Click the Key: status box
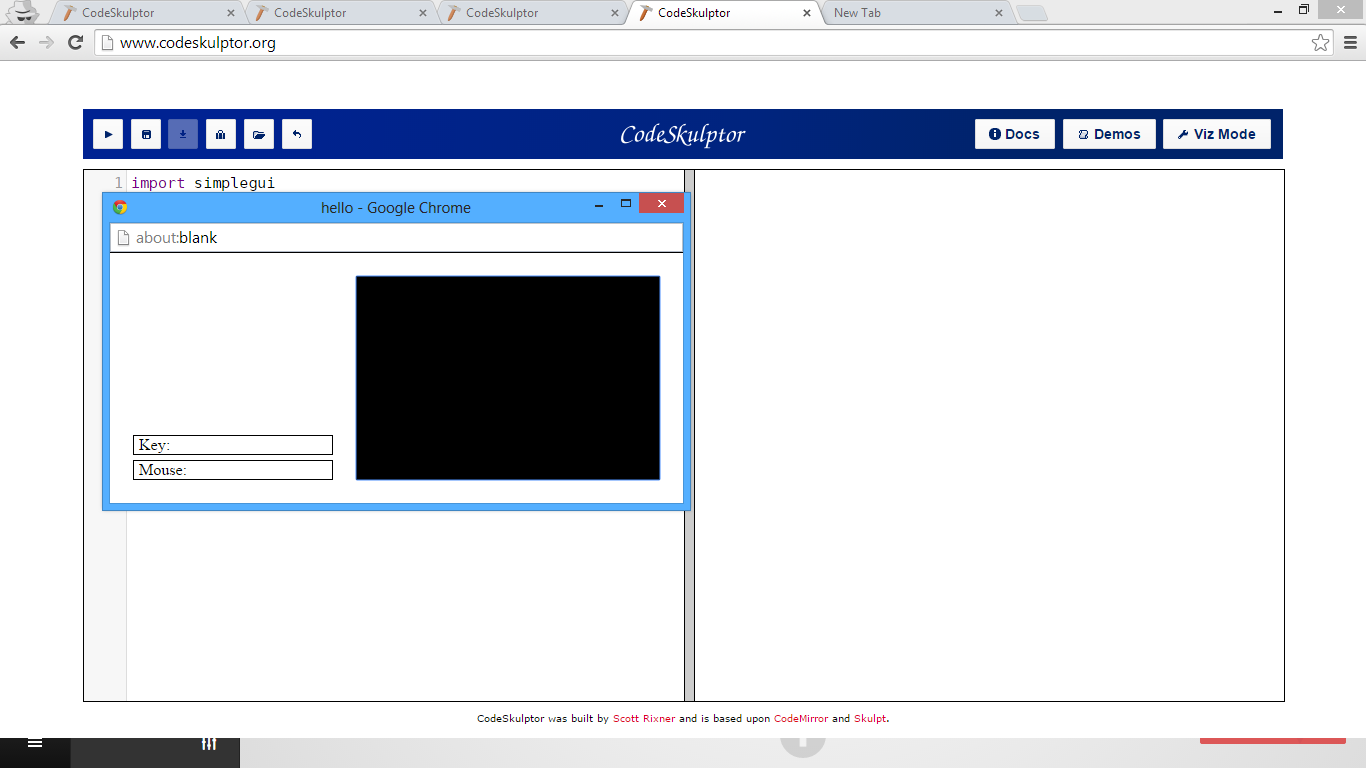This screenshot has width=1366, height=768. pos(233,445)
